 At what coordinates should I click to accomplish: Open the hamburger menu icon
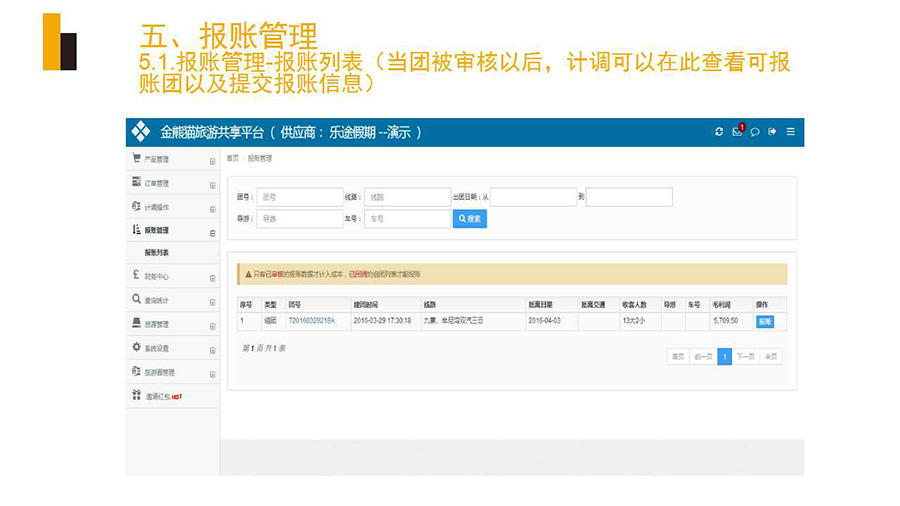click(790, 131)
